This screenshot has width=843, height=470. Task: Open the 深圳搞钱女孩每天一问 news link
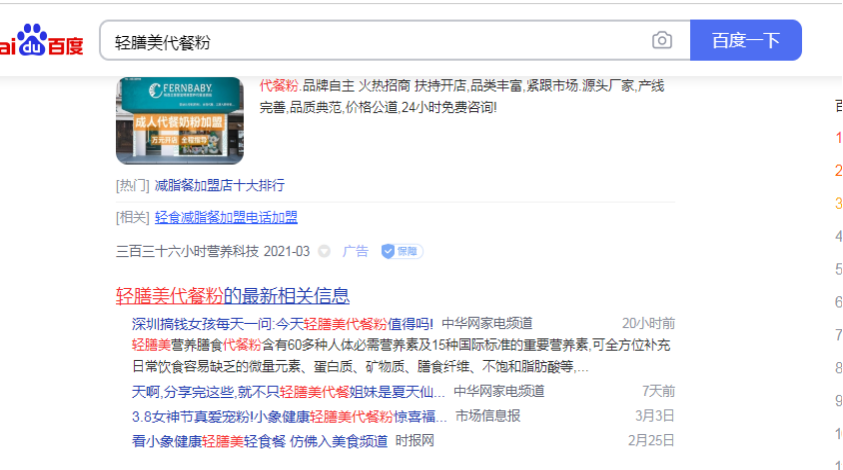pyautogui.click(x=282, y=324)
